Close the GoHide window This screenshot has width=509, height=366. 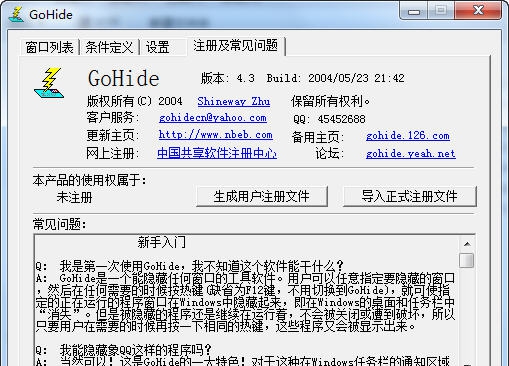pyautogui.click(x=478, y=11)
